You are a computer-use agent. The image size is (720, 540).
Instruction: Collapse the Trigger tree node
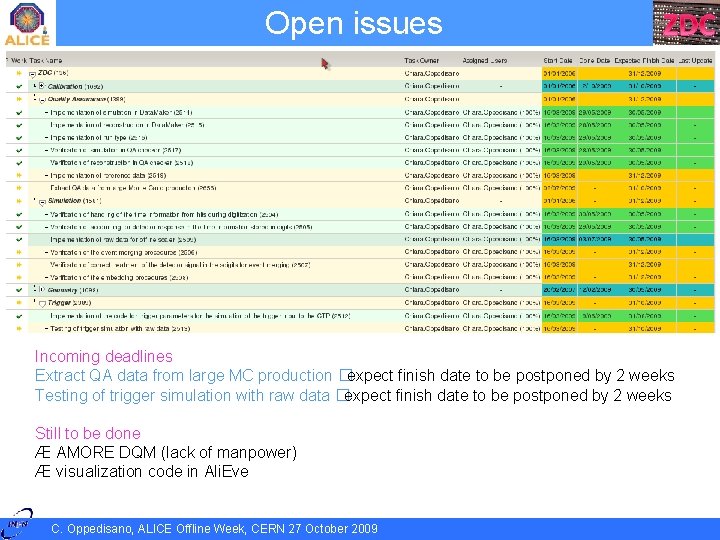coord(42,304)
